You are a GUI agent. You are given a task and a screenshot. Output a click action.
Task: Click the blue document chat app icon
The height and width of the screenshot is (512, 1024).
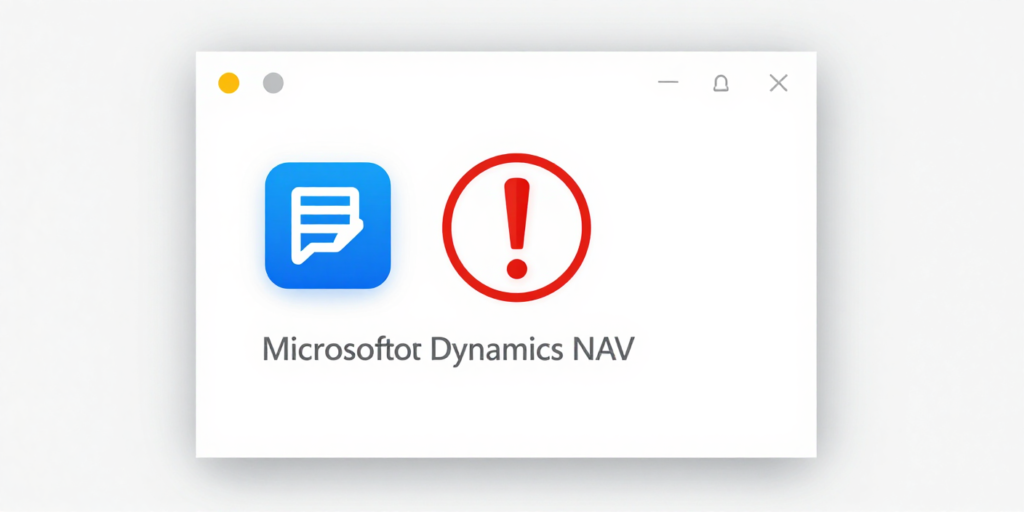[x=328, y=225]
